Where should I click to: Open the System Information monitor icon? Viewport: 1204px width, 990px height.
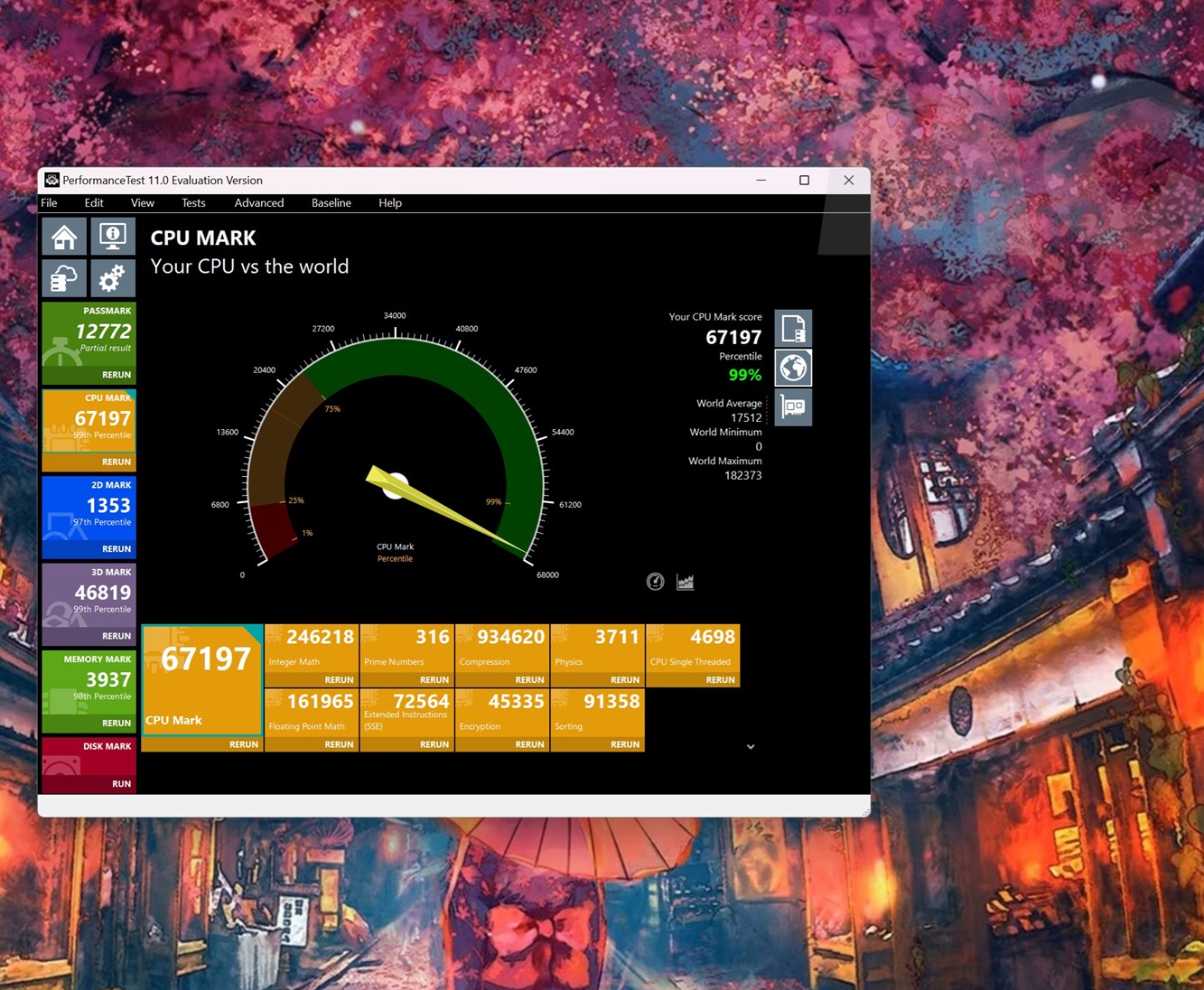tap(113, 237)
